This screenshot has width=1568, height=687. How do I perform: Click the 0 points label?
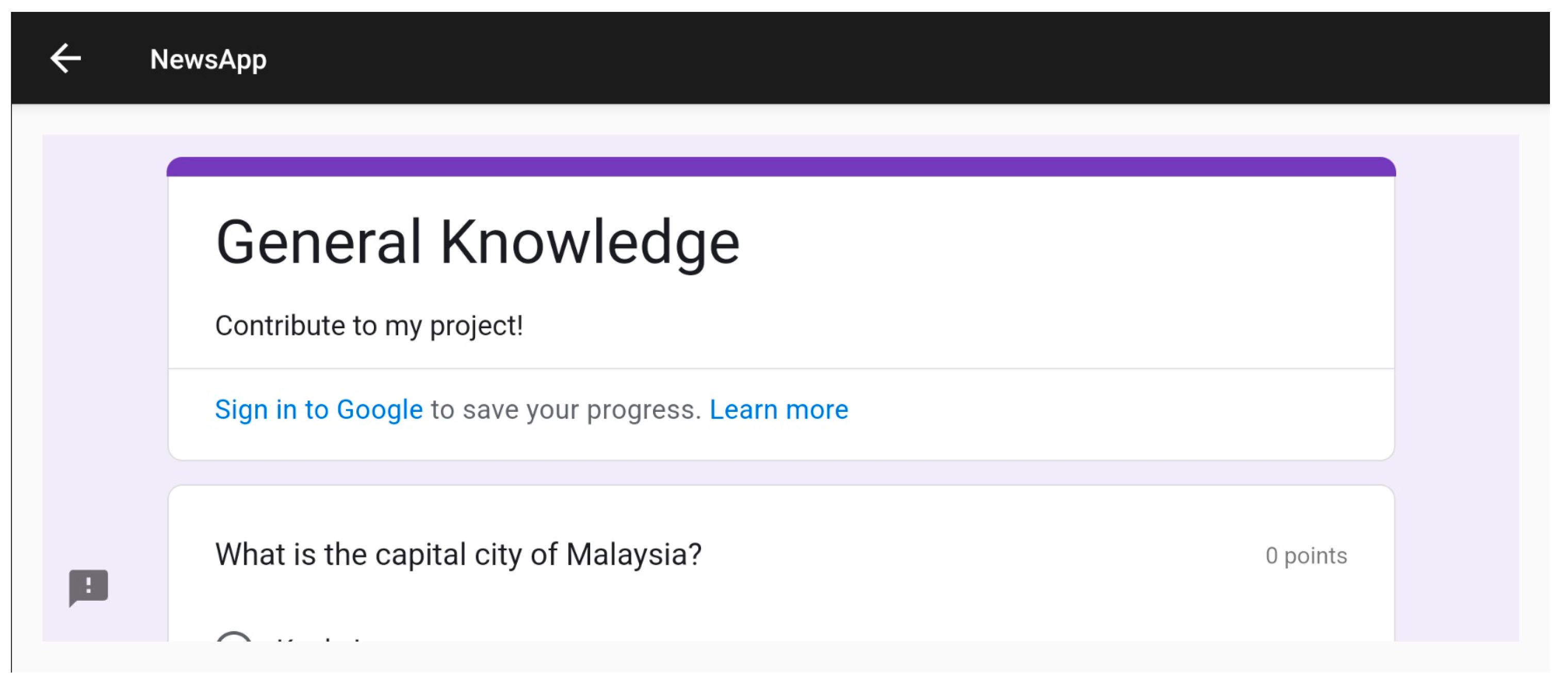pos(1305,555)
